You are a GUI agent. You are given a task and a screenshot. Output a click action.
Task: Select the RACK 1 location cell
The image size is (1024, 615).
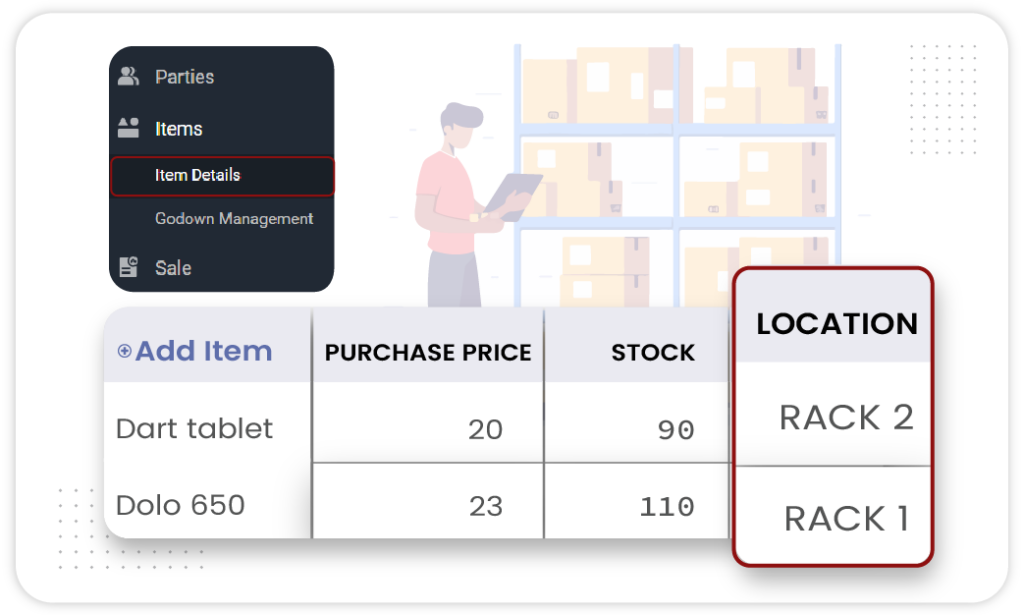tap(846, 519)
